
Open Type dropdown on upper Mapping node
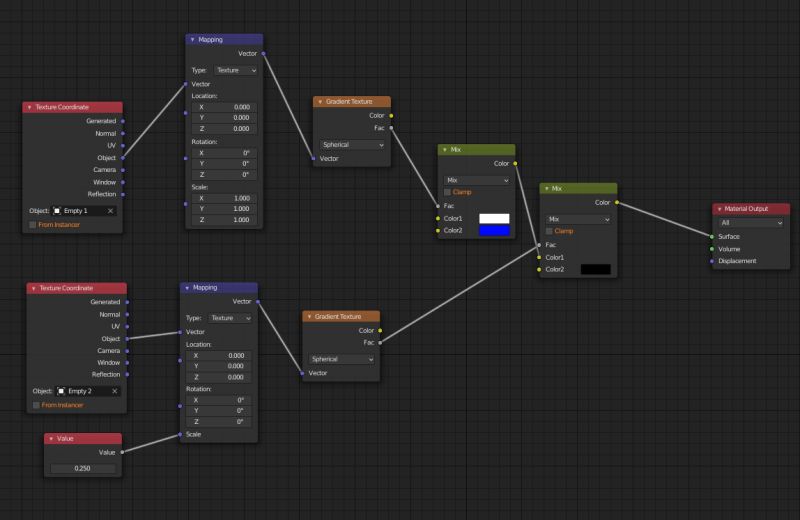coord(236,70)
